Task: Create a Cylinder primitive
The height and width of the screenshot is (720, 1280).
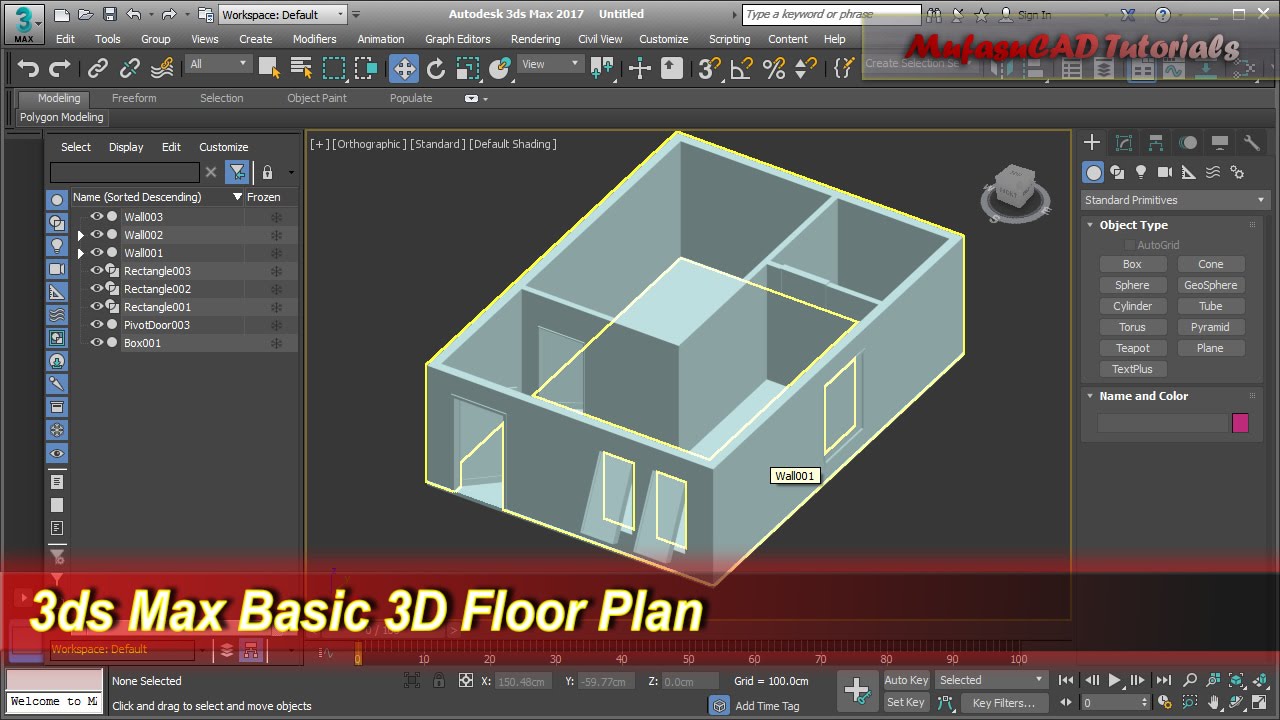Action: (1132, 306)
